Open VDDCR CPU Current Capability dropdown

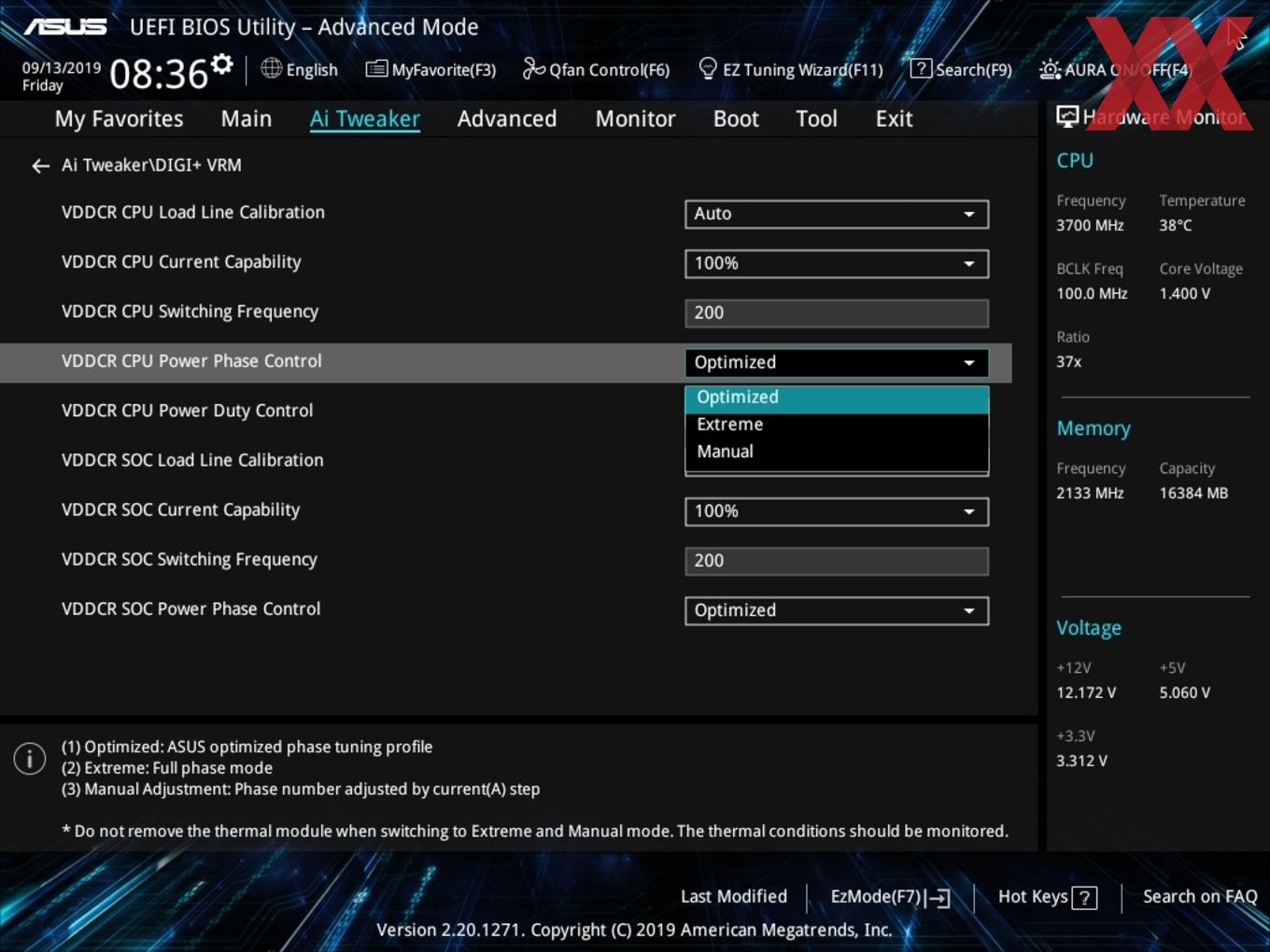click(837, 263)
